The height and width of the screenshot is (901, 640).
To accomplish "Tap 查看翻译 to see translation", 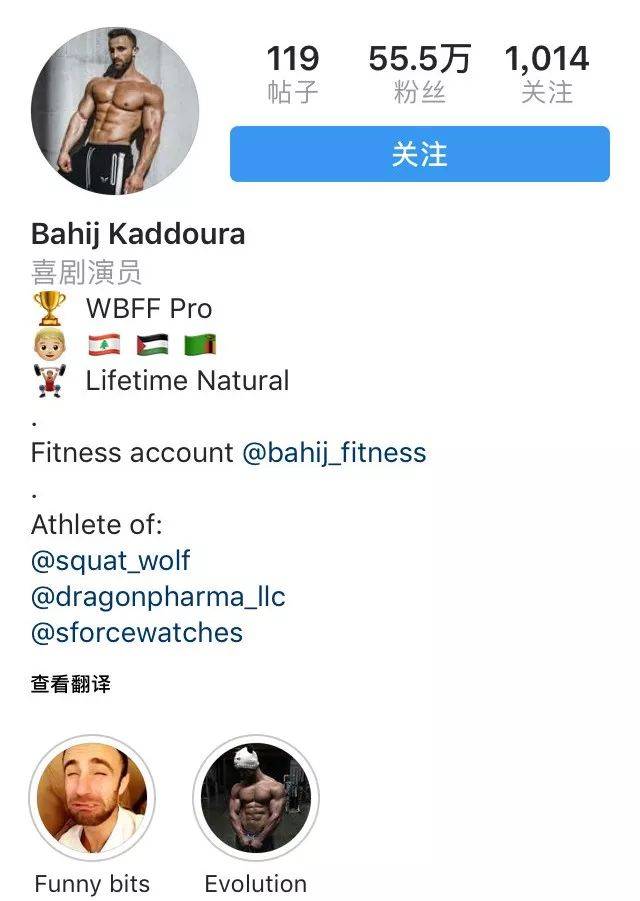I will (x=71, y=684).
